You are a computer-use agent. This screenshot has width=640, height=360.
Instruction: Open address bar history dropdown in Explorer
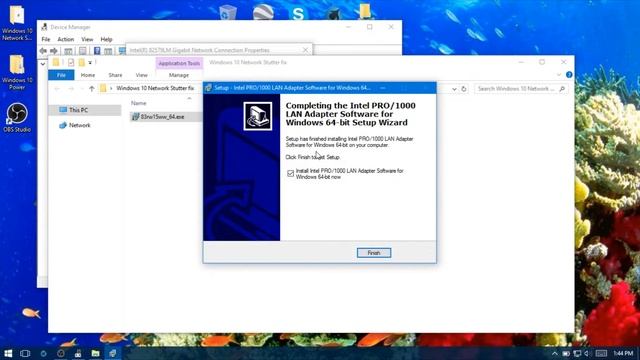point(454,89)
